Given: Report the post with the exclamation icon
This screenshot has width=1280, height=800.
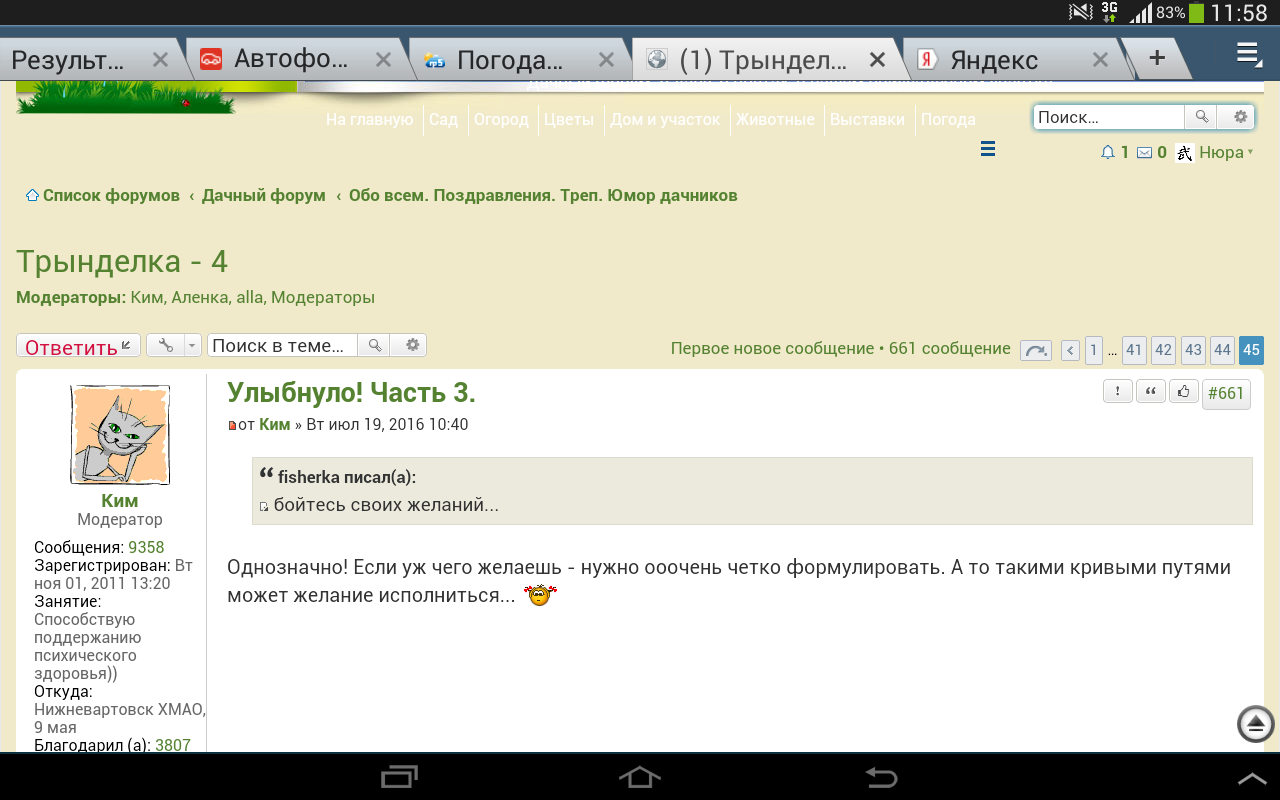Looking at the screenshot, I should 1117,392.
